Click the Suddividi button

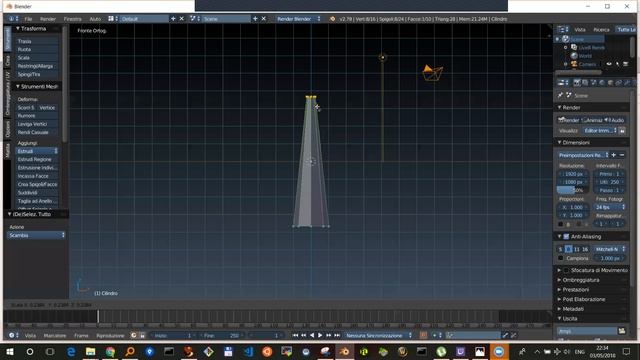(37, 193)
